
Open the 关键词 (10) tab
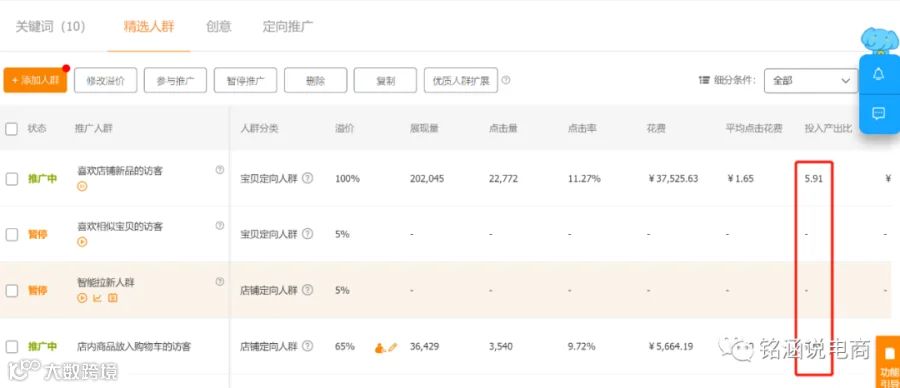point(51,26)
